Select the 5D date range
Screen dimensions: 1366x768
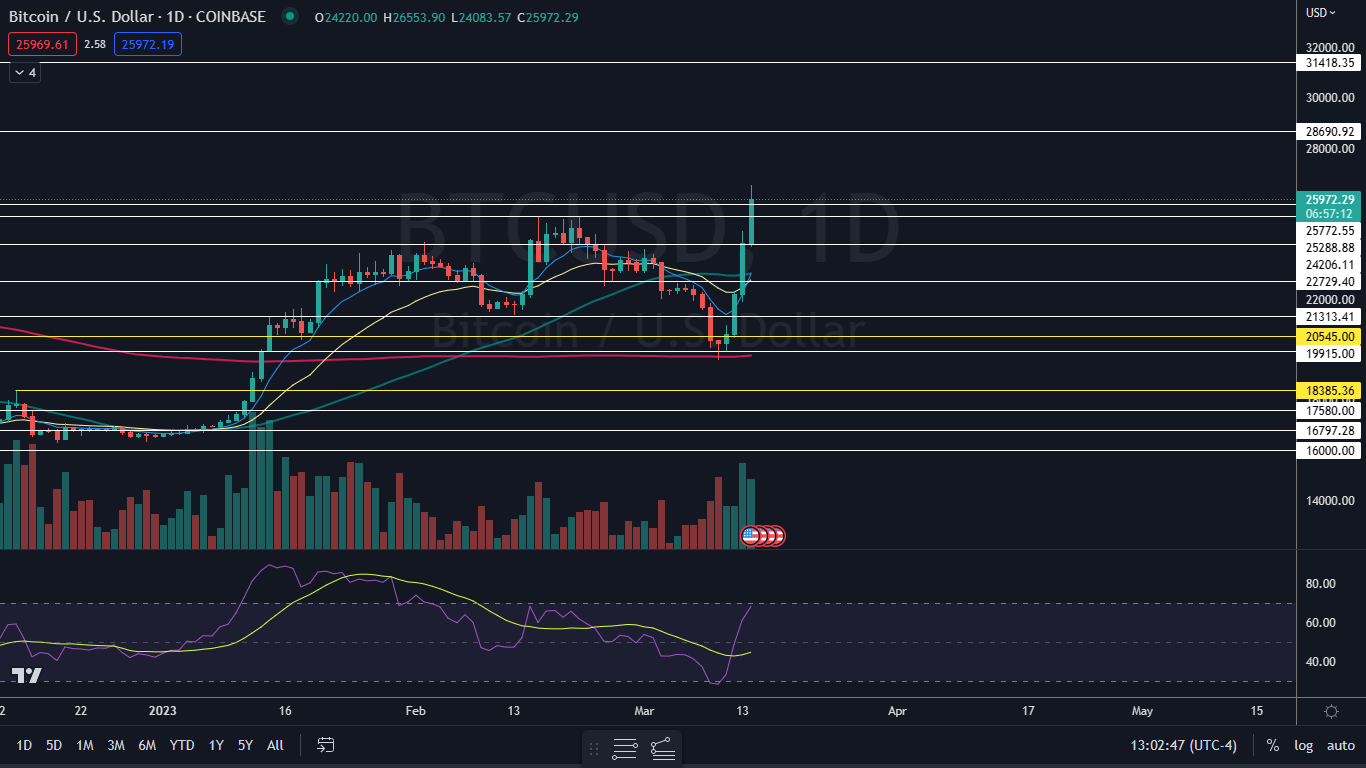point(54,745)
